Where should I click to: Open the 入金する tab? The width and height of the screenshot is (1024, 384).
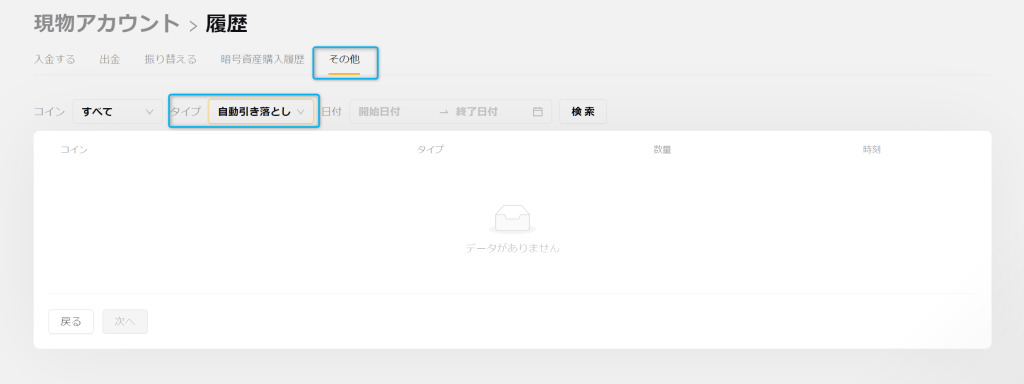[x=54, y=59]
